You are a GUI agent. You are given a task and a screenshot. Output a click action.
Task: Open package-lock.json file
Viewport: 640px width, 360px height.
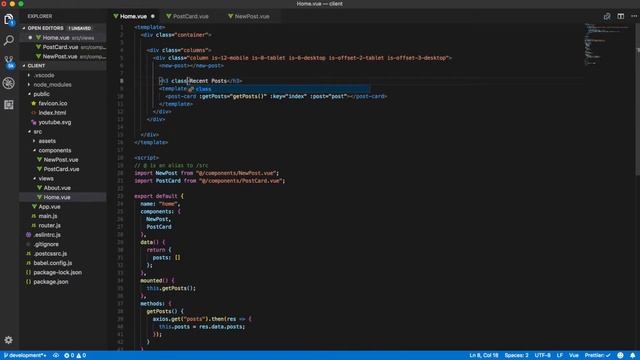point(63,272)
